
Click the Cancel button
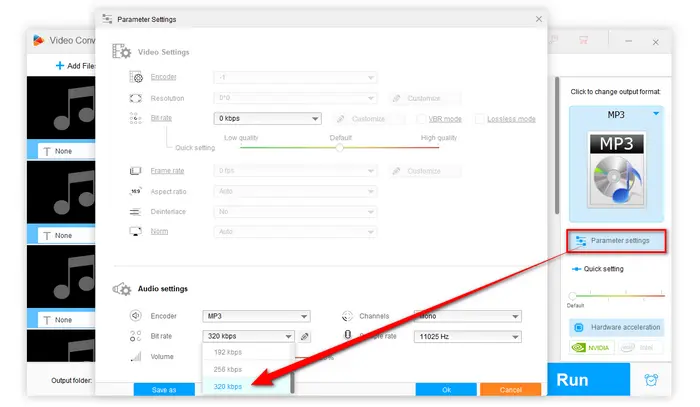(510, 390)
